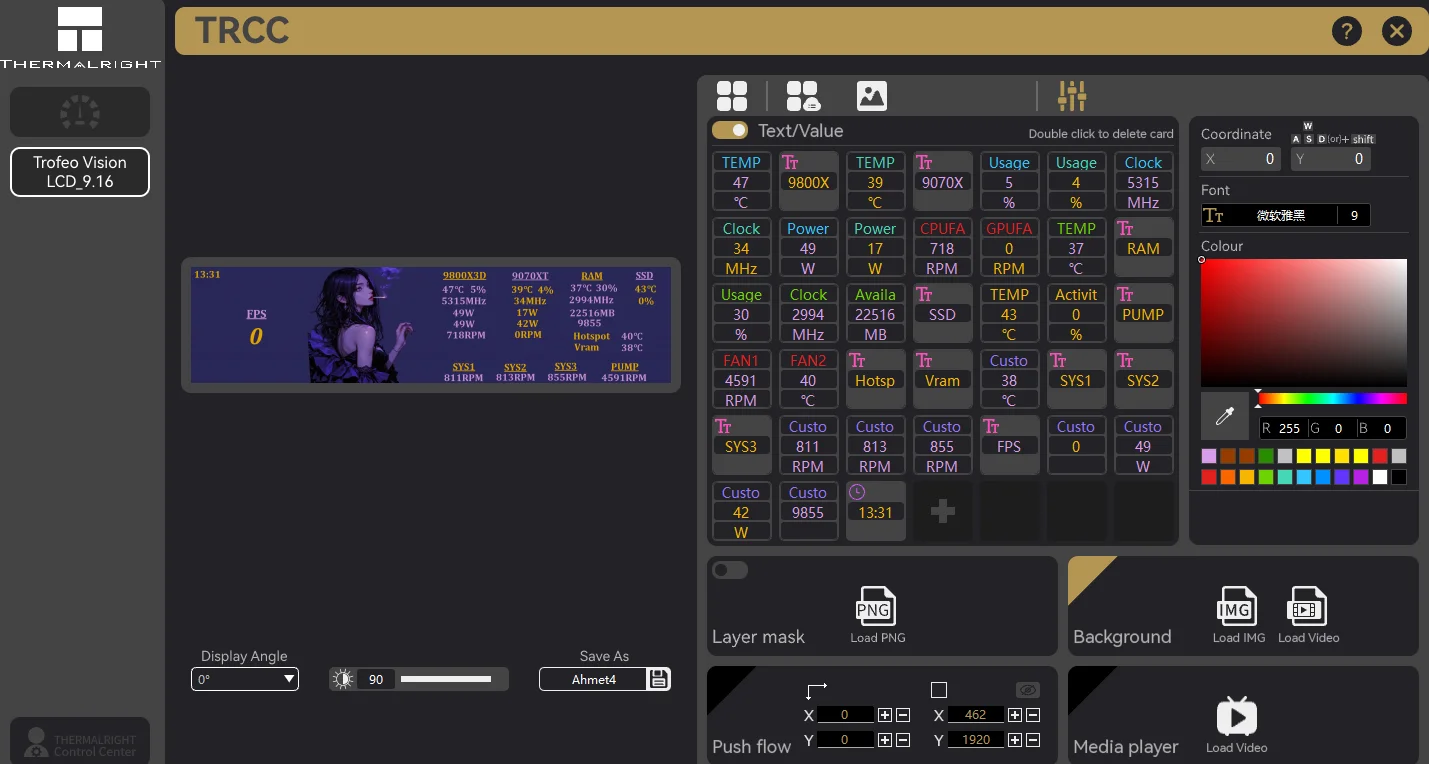Click the green G value field

pyautogui.click(x=1339, y=428)
